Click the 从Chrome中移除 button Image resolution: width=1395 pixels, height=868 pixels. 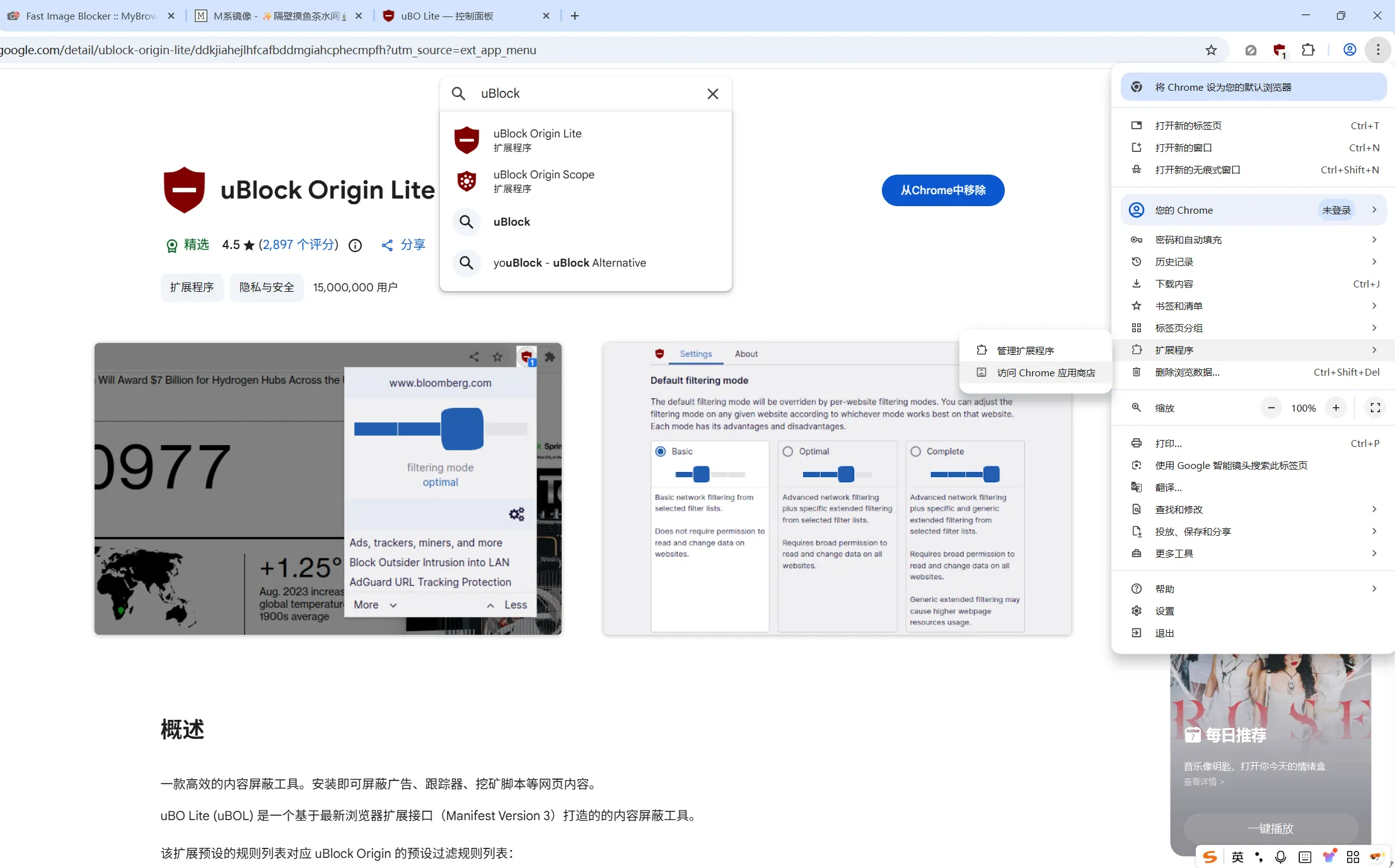[942, 190]
